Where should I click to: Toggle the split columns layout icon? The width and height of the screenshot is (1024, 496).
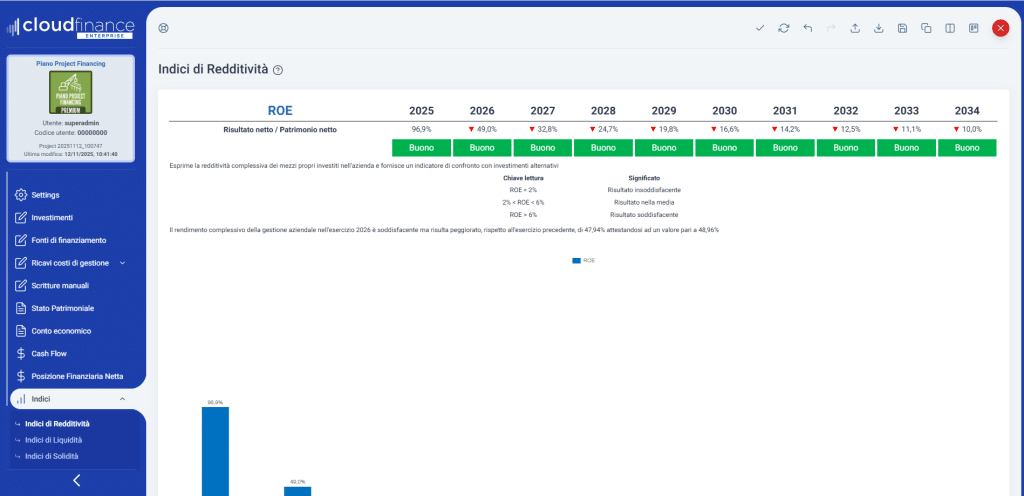coord(950,28)
